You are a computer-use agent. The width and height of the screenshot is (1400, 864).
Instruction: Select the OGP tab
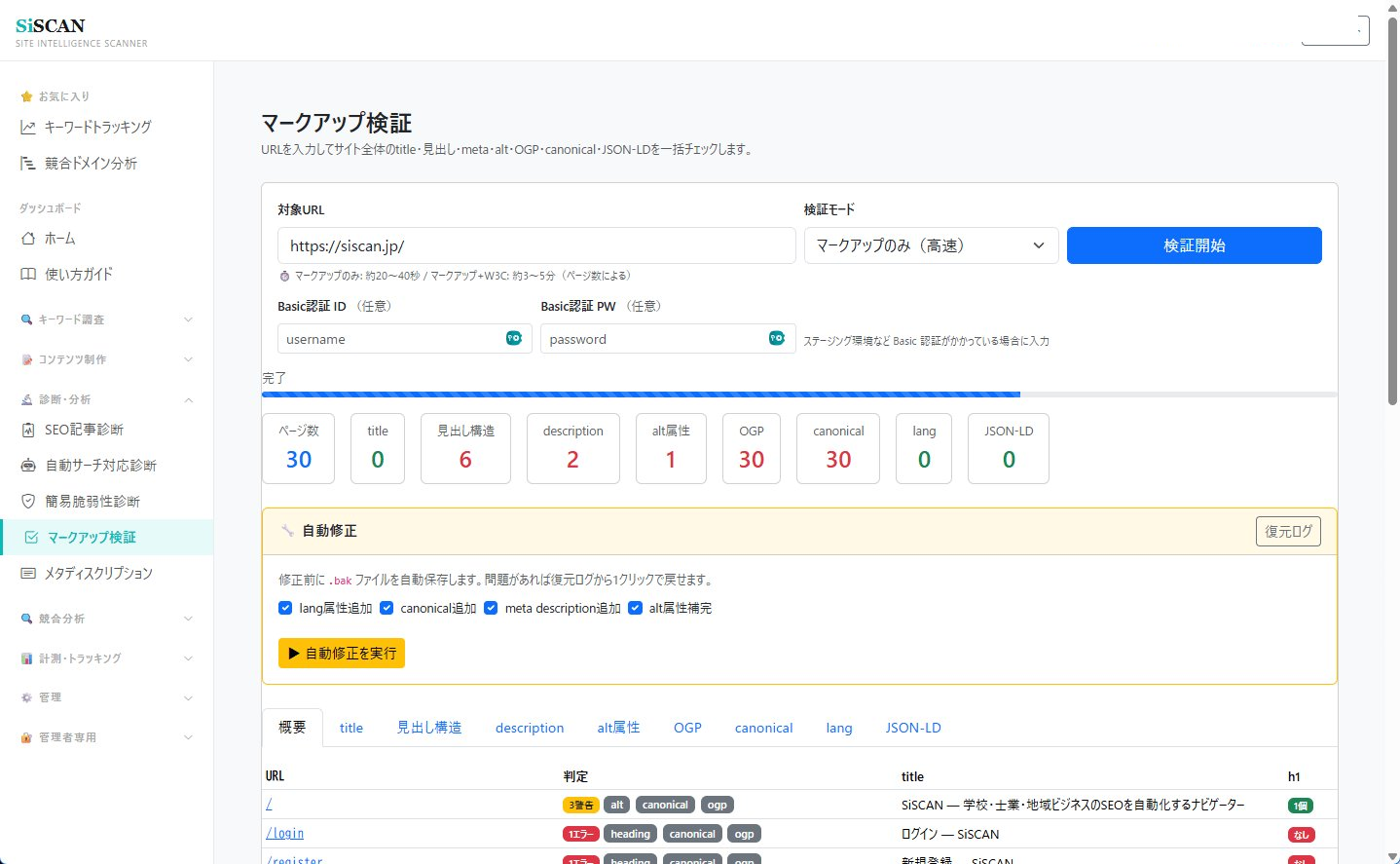coord(687,728)
